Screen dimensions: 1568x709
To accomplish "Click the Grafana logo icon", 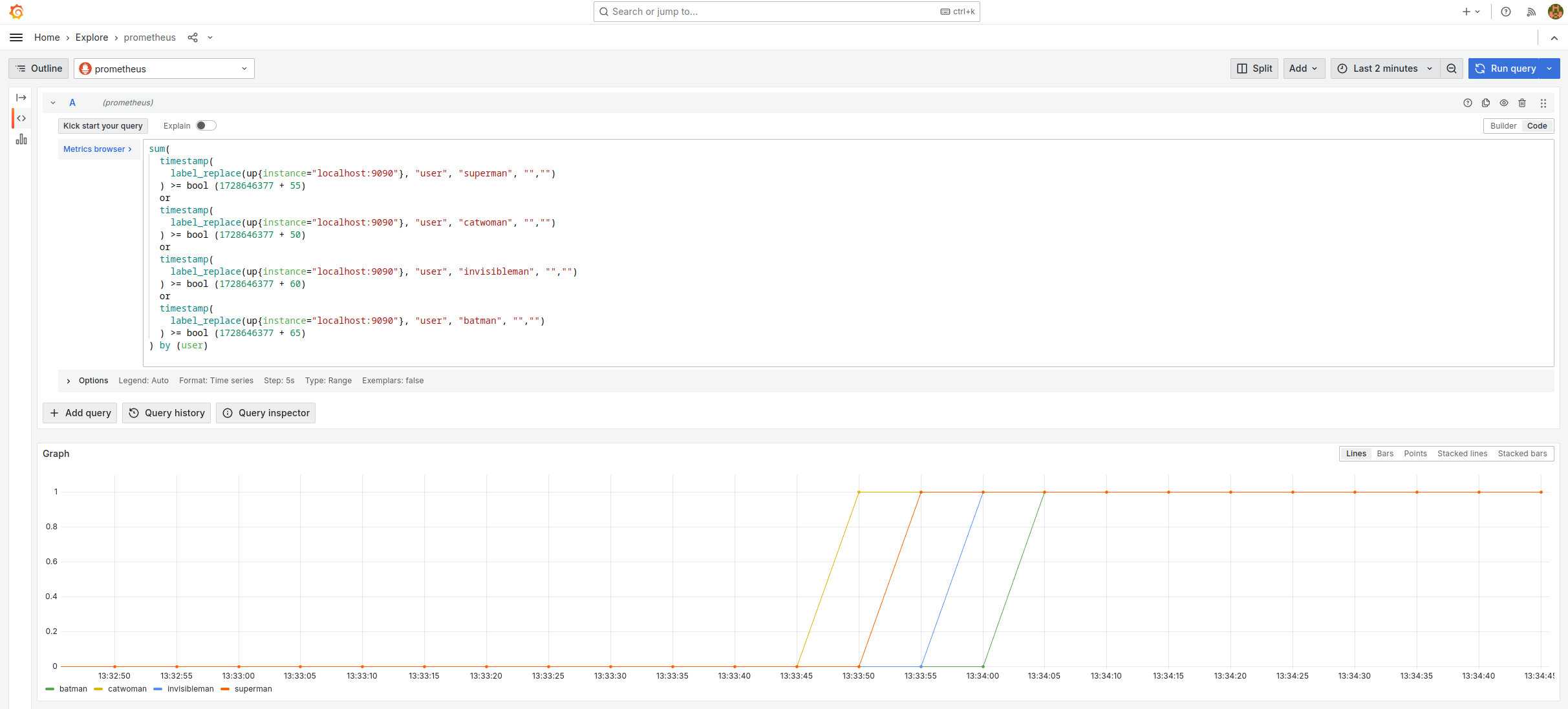I will click(16, 12).
